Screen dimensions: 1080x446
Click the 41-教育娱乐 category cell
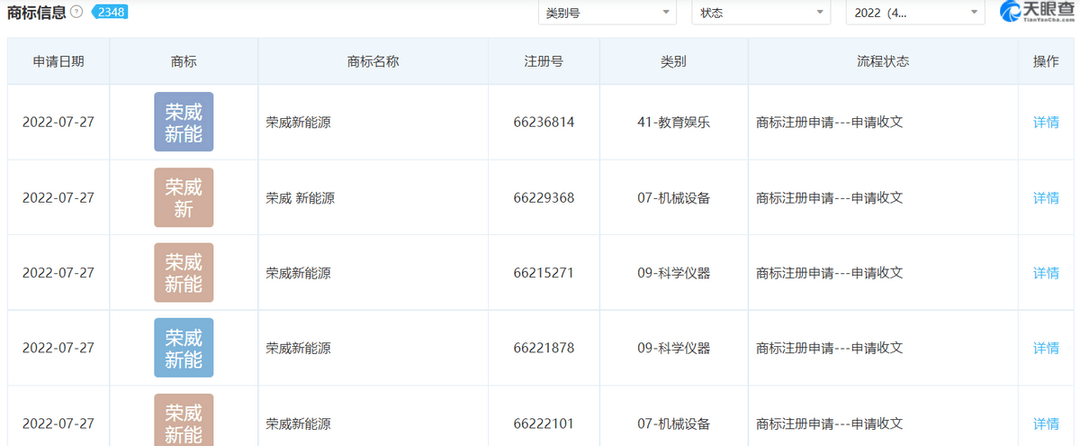coord(674,123)
